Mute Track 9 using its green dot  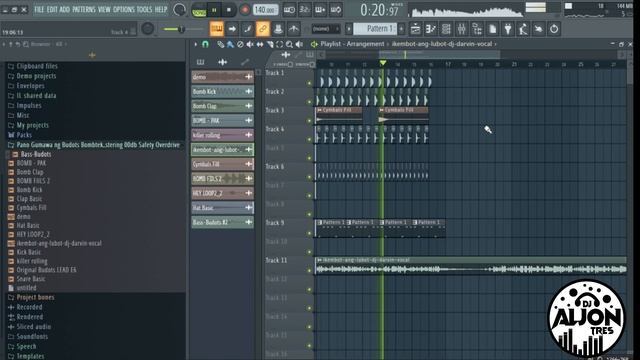click(x=309, y=233)
